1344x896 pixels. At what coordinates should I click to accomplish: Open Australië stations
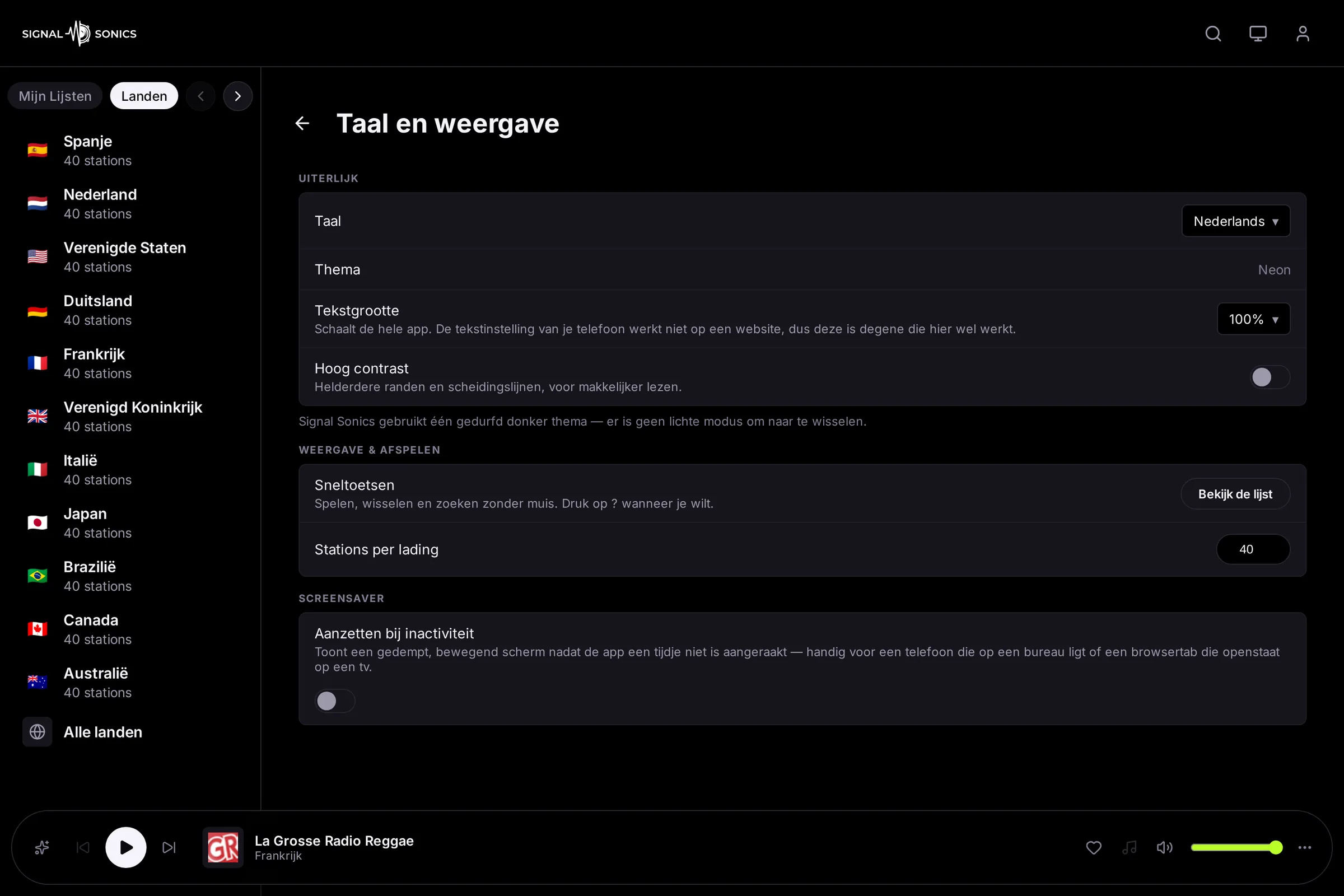tap(130, 682)
